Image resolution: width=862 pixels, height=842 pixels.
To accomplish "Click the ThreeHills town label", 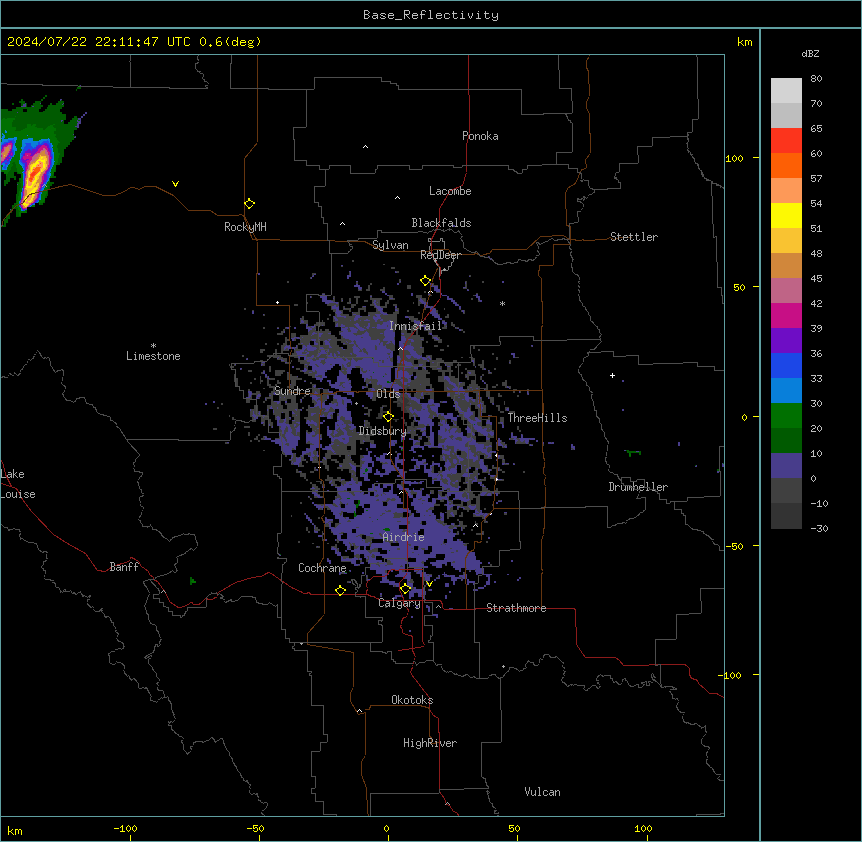I will point(537,418).
